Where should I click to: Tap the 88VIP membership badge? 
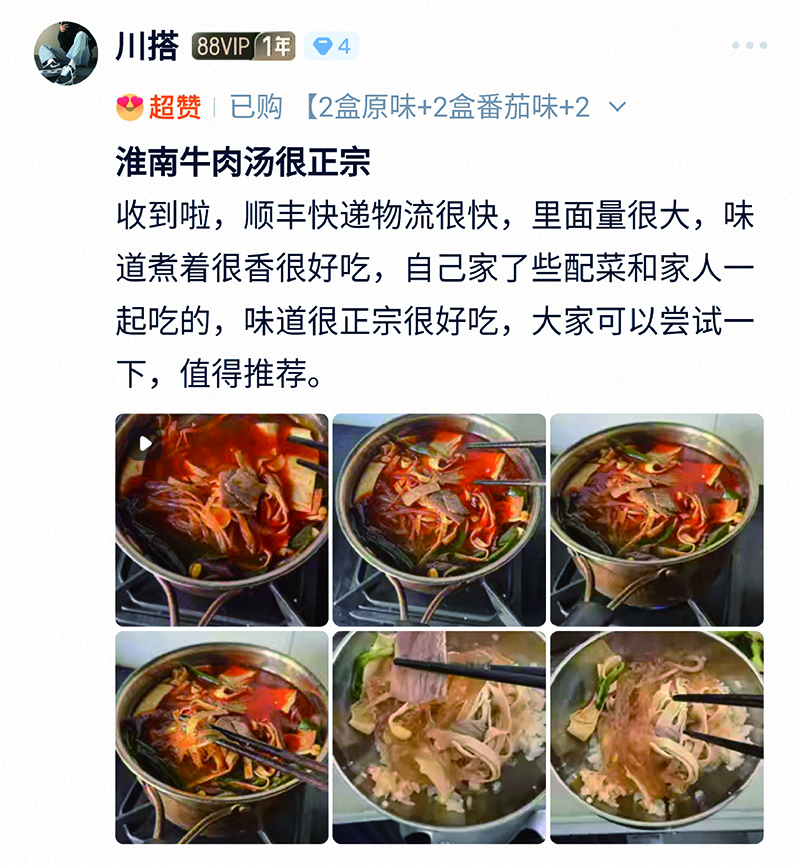(223, 46)
